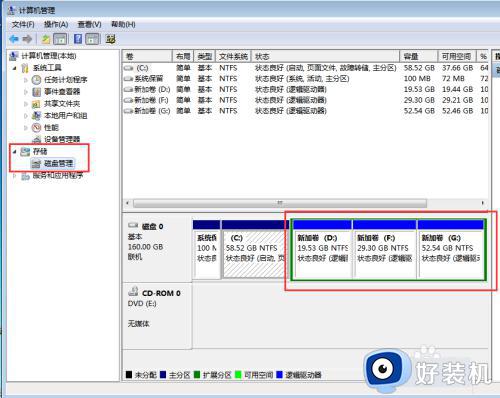The image size is (500, 398).
Task: Click the horizontal scrollbar thumb in volume list
Action: tap(280, 203)
